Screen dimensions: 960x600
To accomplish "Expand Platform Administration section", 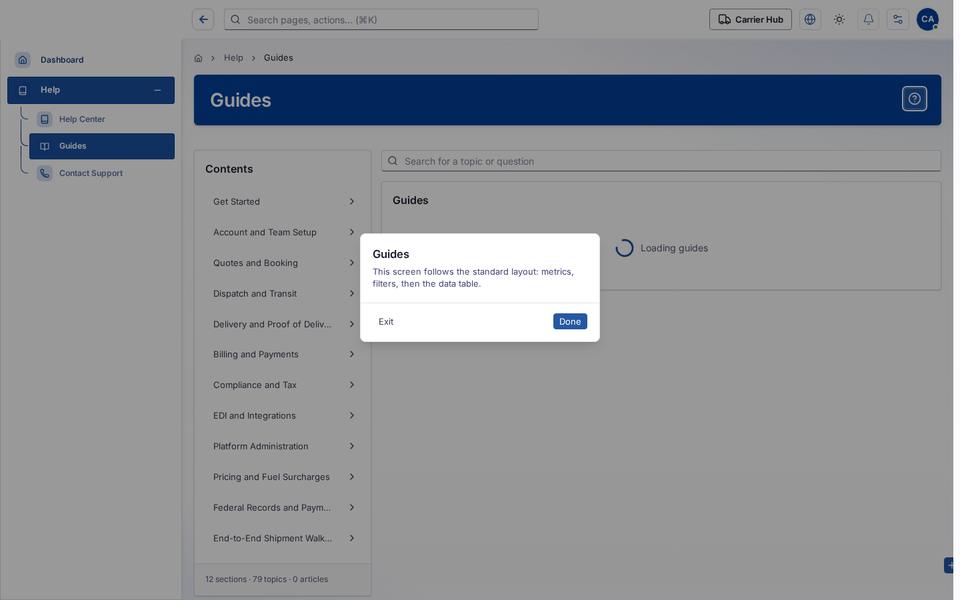I will [283, 446].
